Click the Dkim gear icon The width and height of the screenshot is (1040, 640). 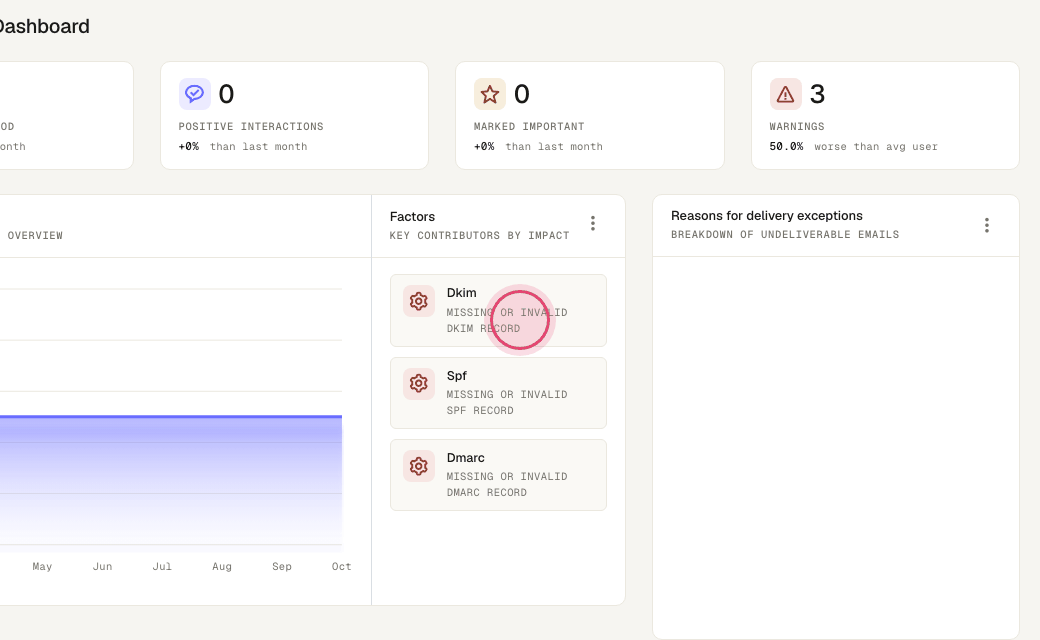point(419,301)
